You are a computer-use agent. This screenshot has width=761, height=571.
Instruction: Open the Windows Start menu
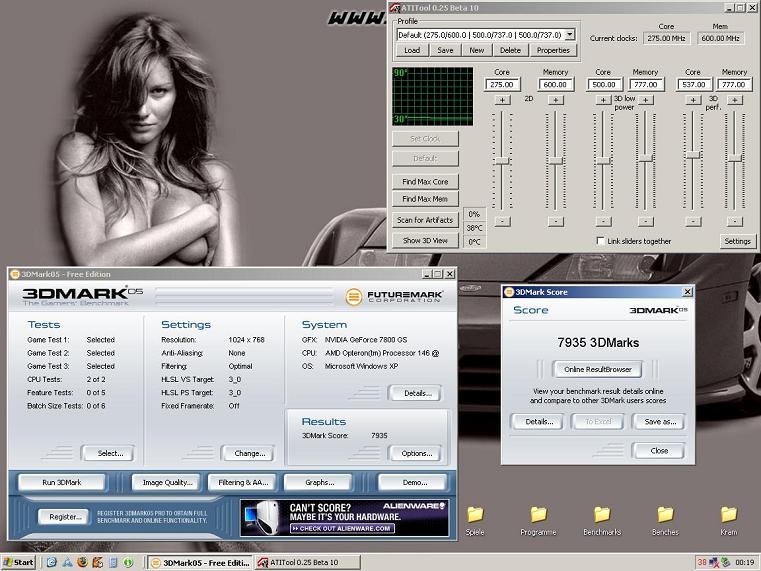18,562
